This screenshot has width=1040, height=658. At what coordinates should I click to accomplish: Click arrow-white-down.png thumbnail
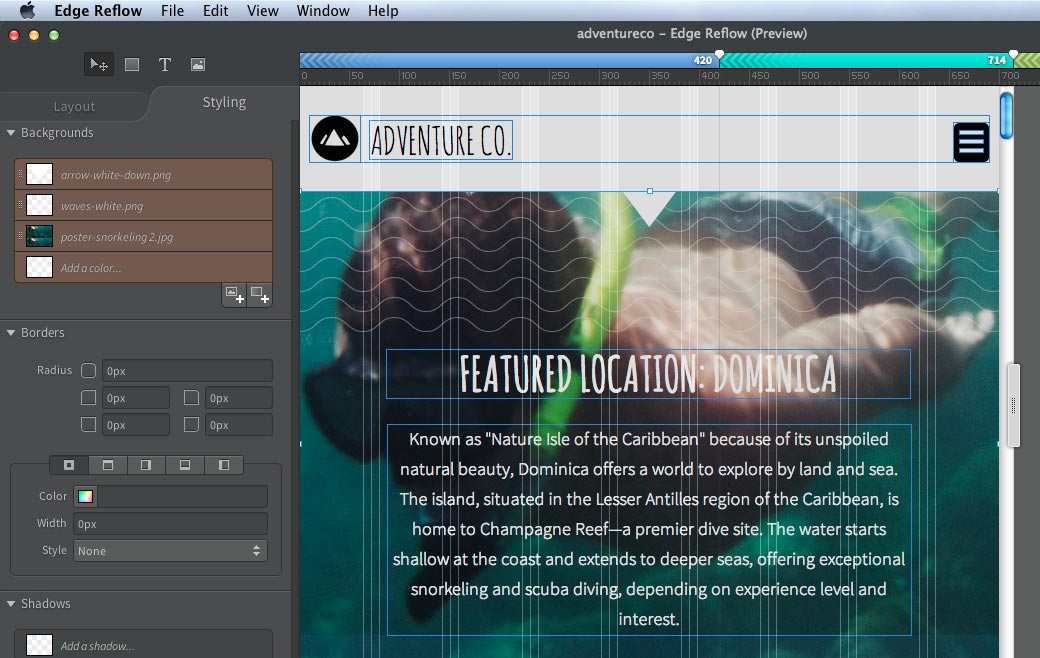point(39,174)
